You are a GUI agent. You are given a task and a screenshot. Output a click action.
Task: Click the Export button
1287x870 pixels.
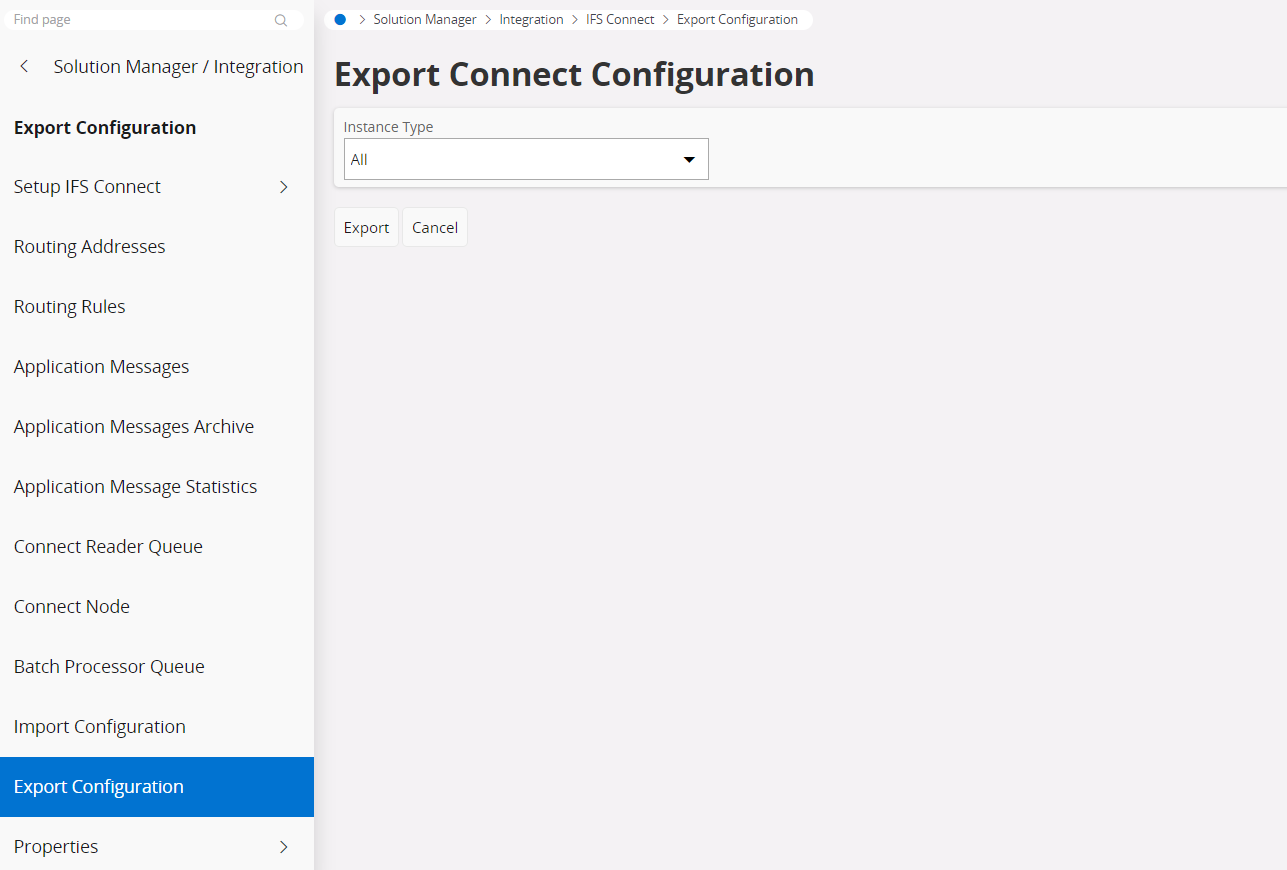click(366, 228)
